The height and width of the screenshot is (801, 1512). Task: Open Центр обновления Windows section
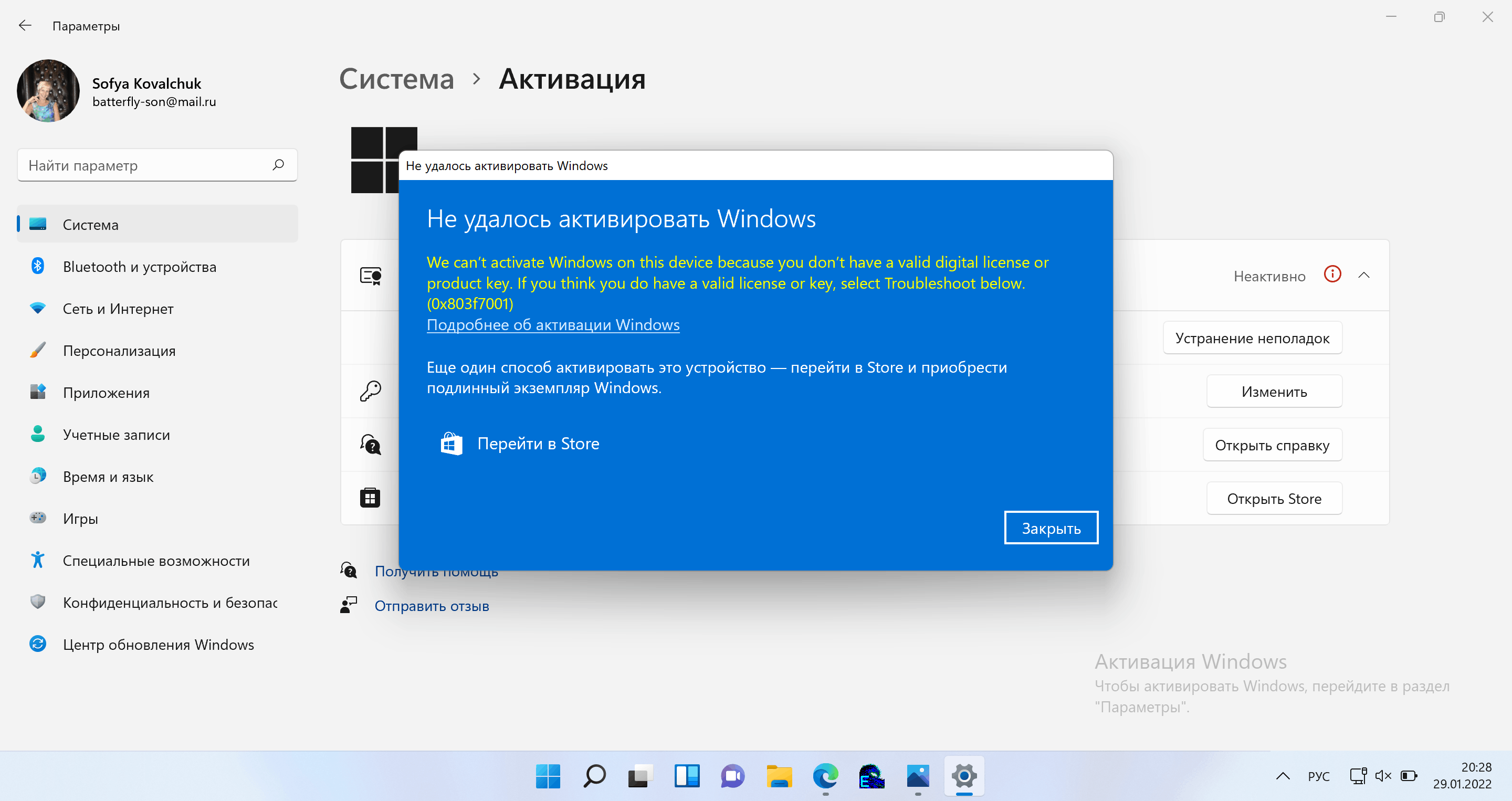point(157,645)
